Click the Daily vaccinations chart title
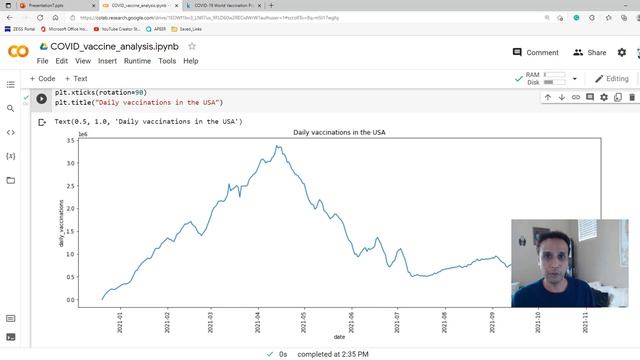This screenshot has height=360, width=640. (339, 132)
